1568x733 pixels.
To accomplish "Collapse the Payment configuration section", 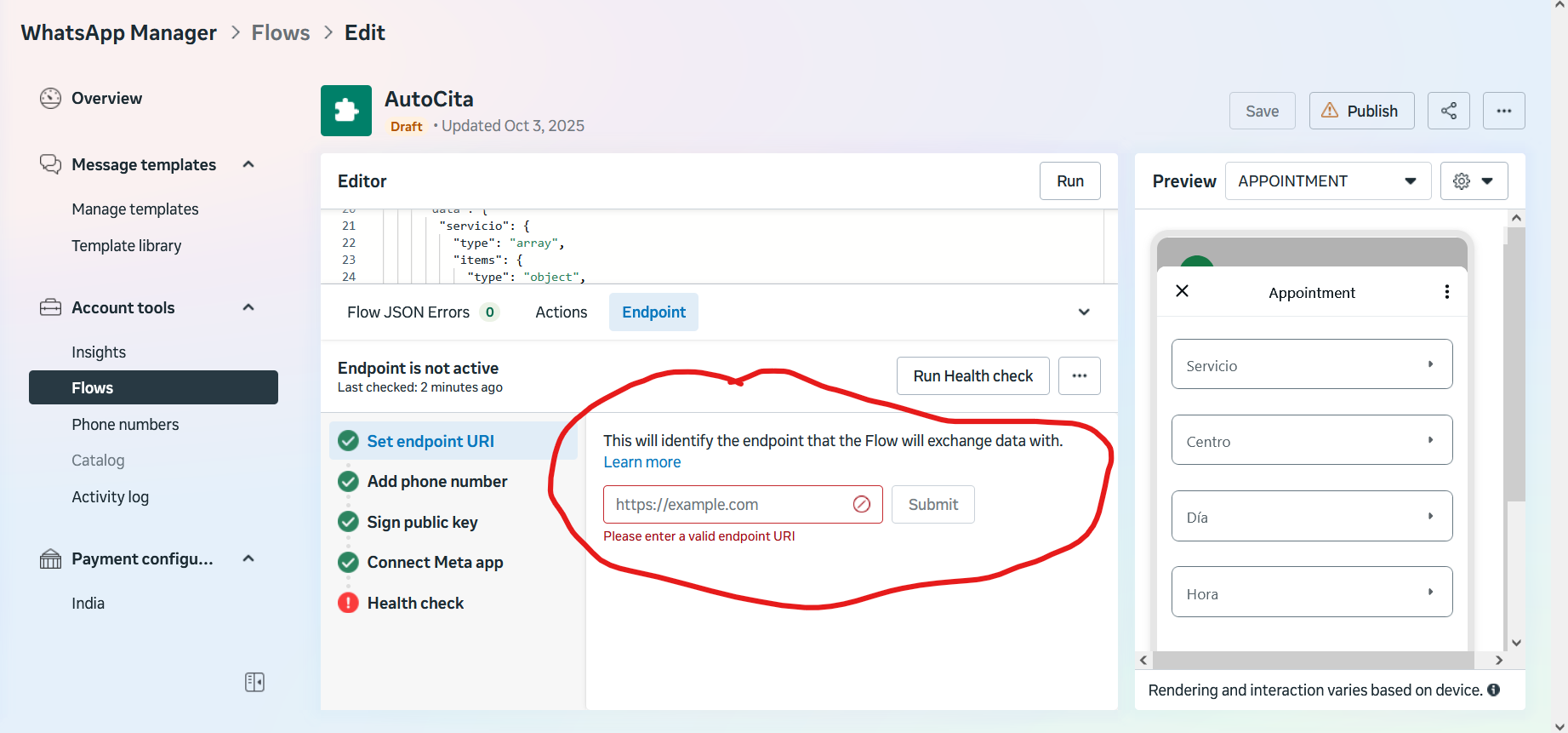I will coord(248,558).
